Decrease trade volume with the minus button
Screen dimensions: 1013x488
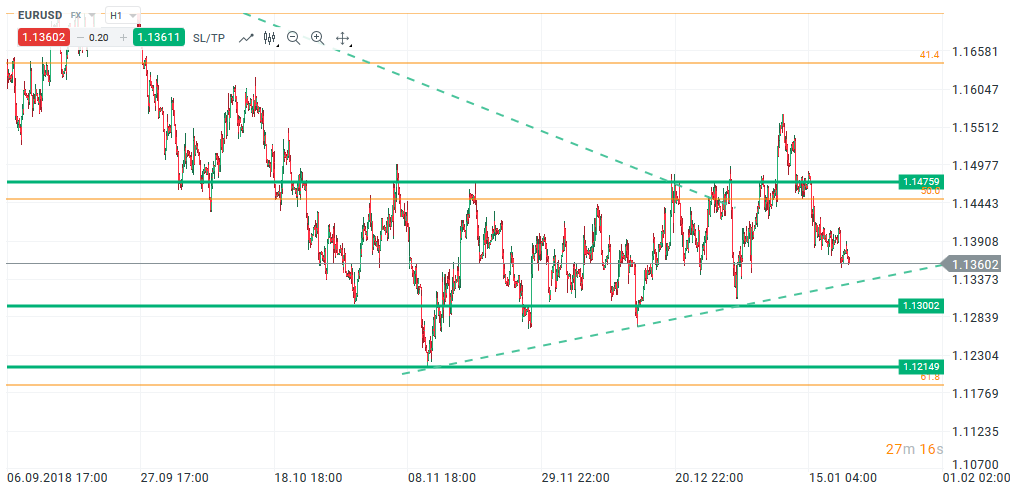[x=80, y=37]
